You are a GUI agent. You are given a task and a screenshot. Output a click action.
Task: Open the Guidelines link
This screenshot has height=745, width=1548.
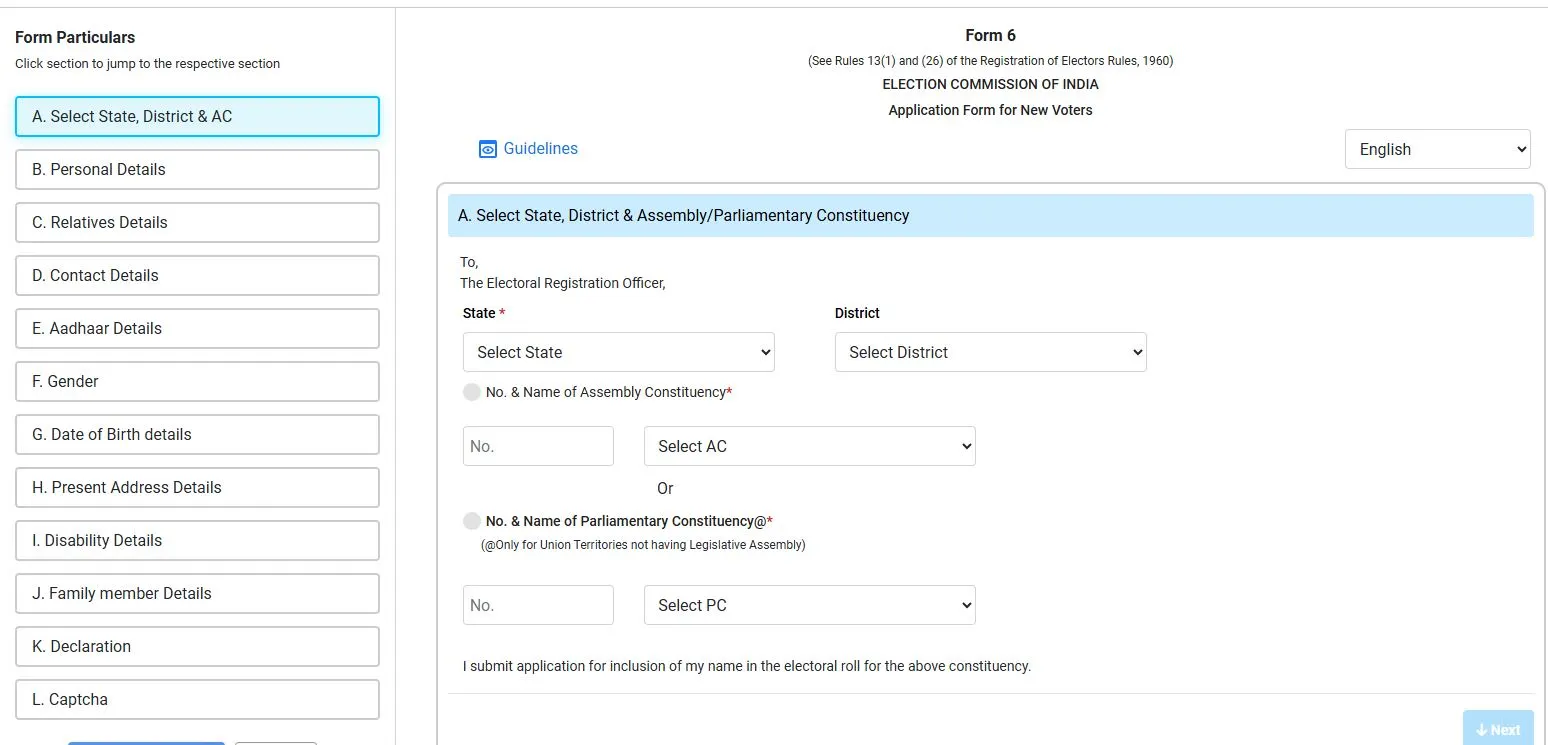point(528,149)
